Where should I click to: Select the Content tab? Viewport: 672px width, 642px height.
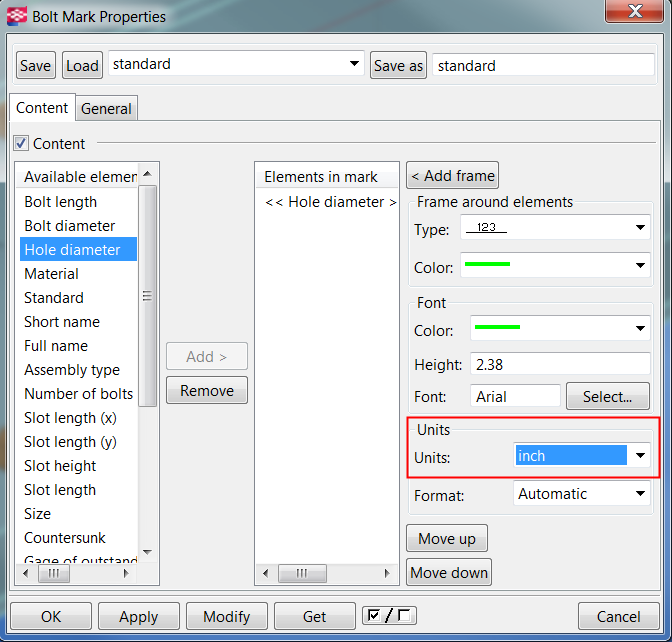point(42,108)
